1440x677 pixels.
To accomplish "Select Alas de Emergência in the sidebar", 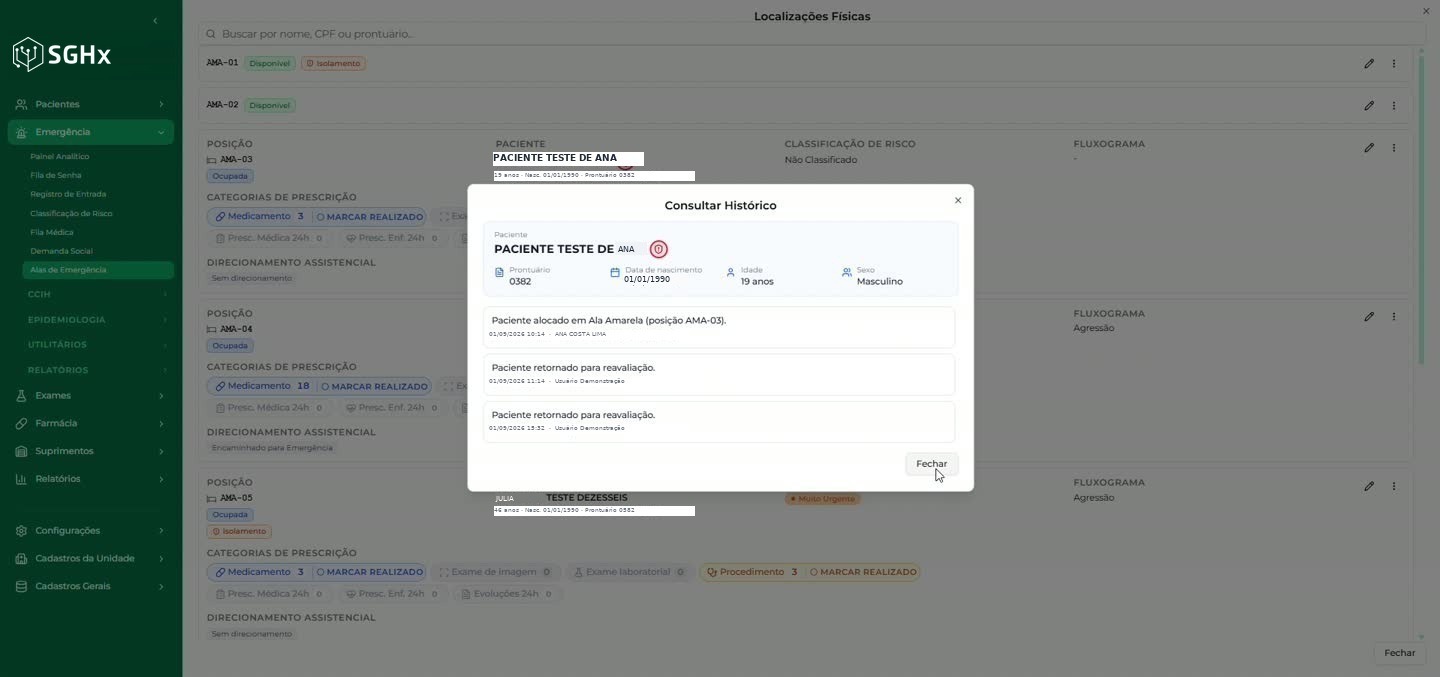I will [x=97, y=270].
